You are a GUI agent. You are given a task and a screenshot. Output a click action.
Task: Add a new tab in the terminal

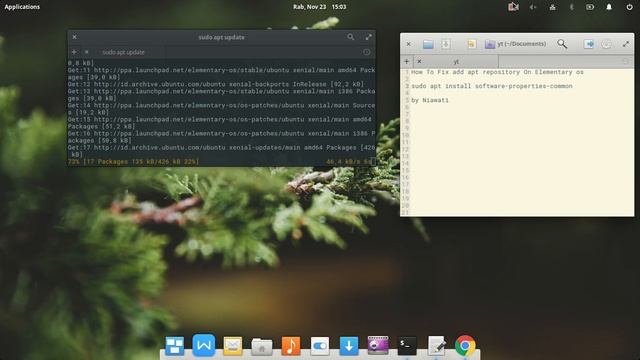pyautogui.click(x=74, y=52)
